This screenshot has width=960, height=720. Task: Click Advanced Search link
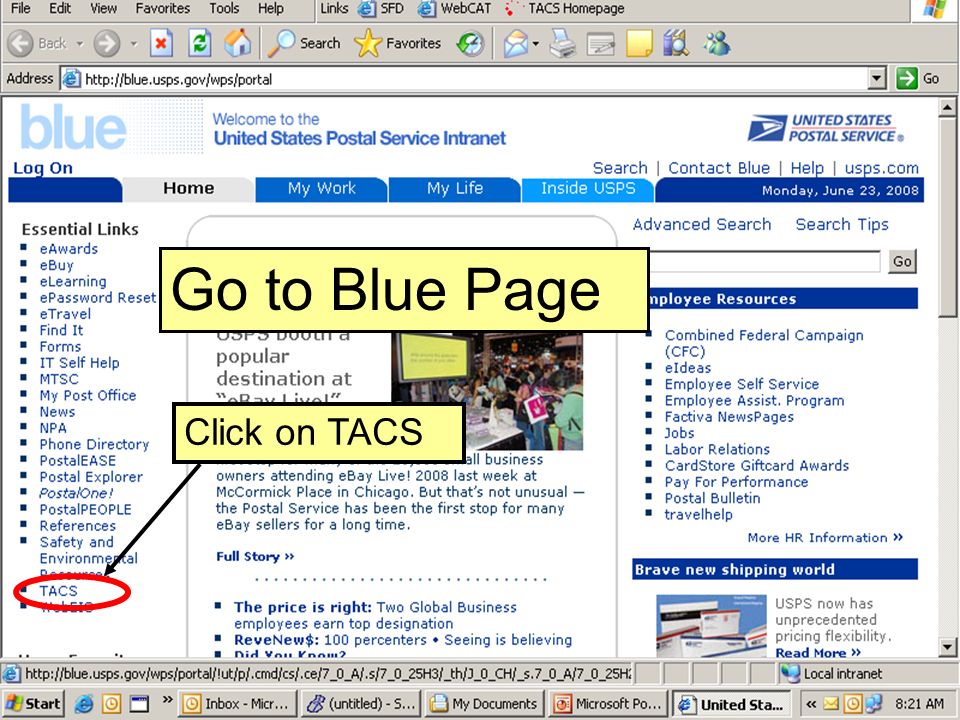pyautogui.click(x=702, y=225)
